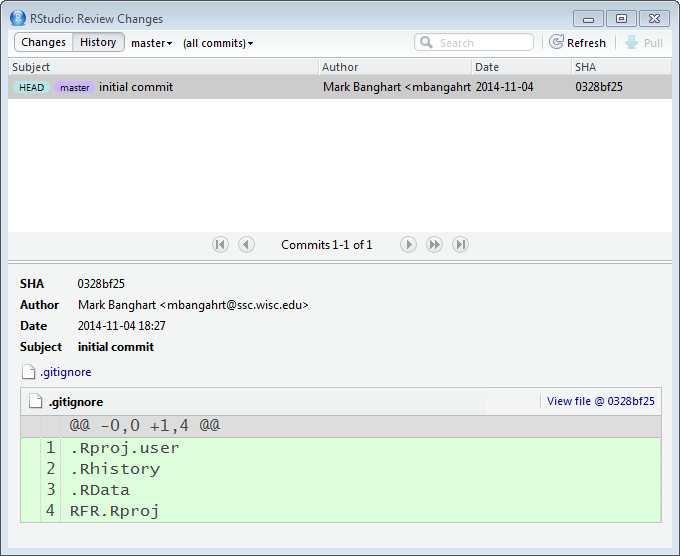
Task: Click the Subject column header
Action: tap(163, 67)
